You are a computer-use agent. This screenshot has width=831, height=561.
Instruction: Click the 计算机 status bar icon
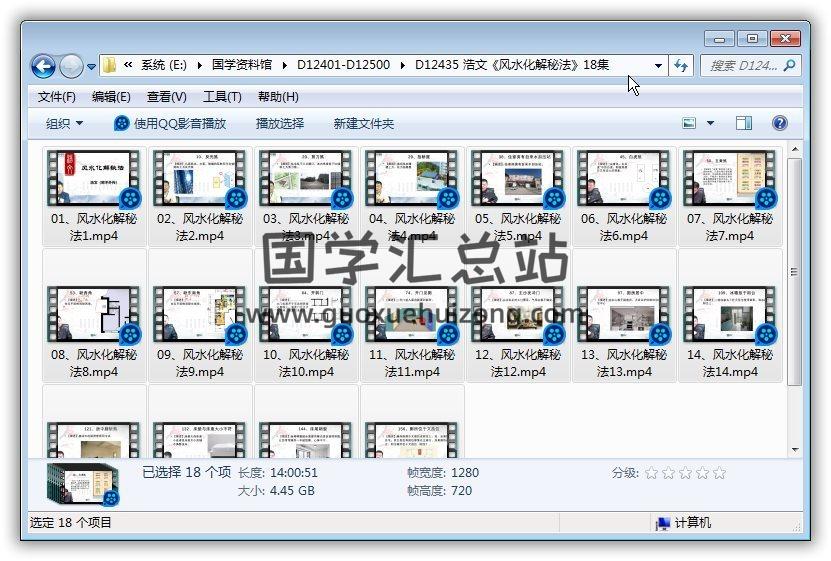coord(662,523)
